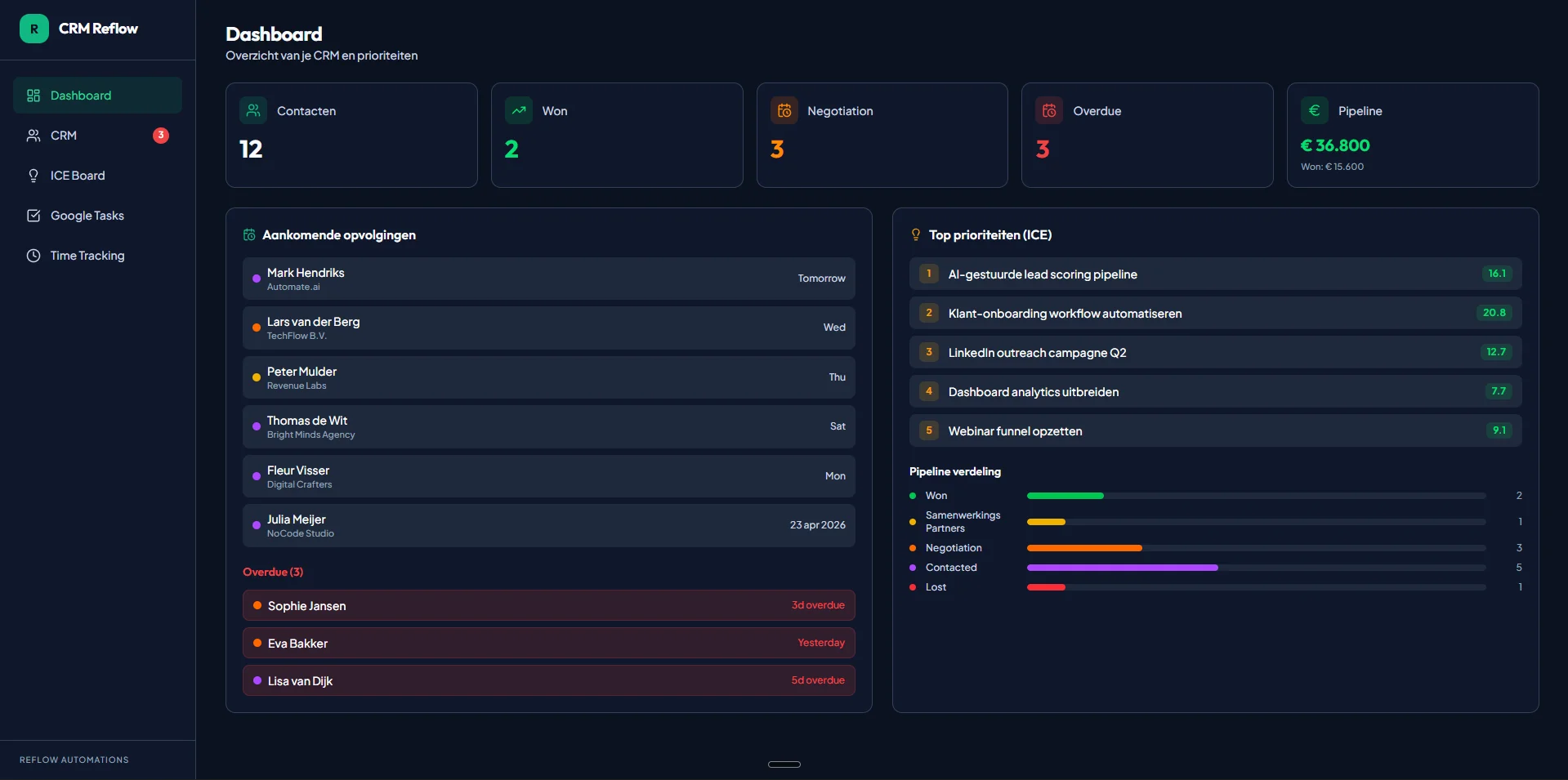Click the Pipeline verdeling heading
This screenshot has width=1568, height=780.
click(955, 471)
